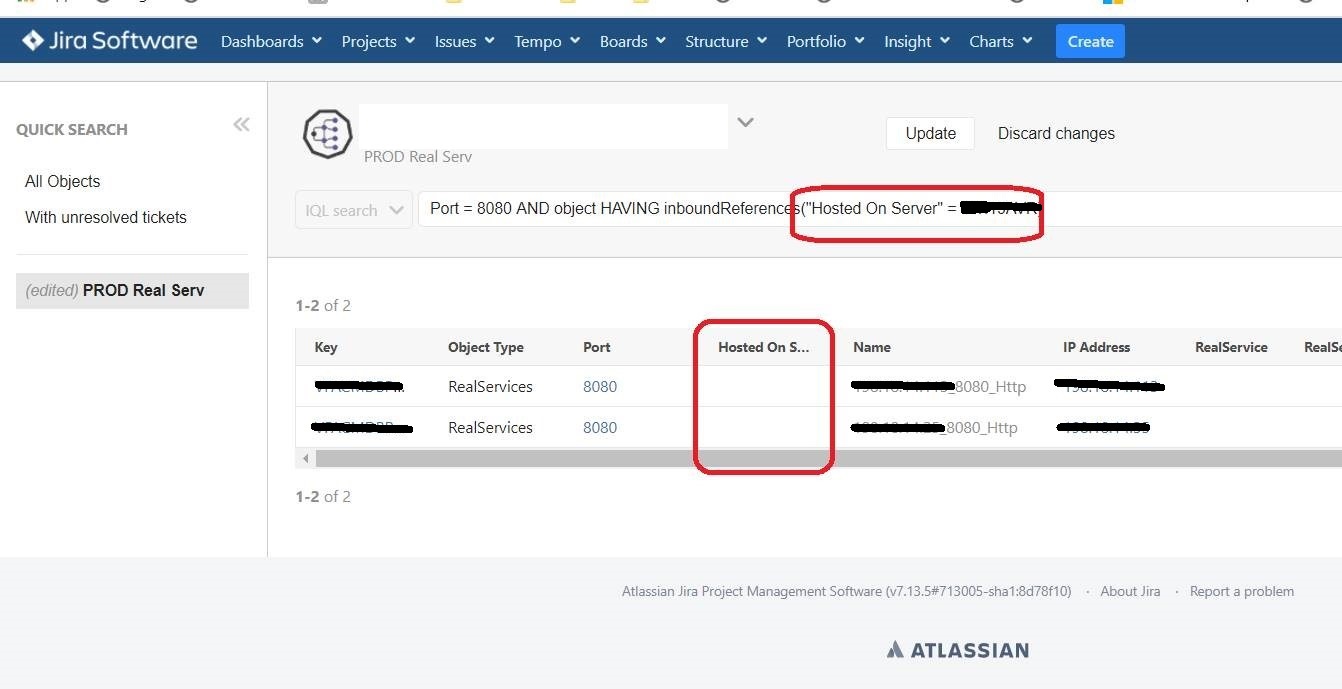Click the Create button
The width and height of the screenshot is (1342, 689).
click(x=1090, y=41)
